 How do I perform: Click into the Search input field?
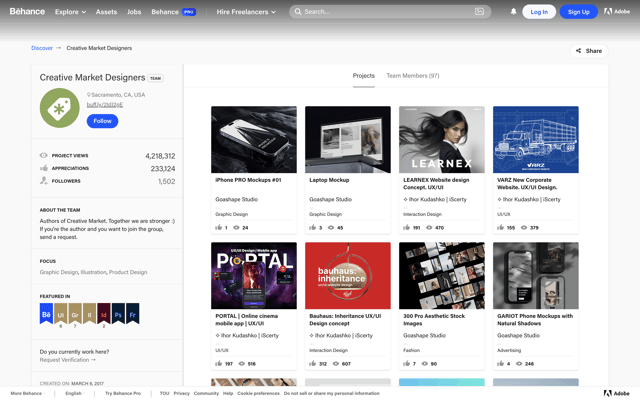pyautogui.click(x=388, y=11)
